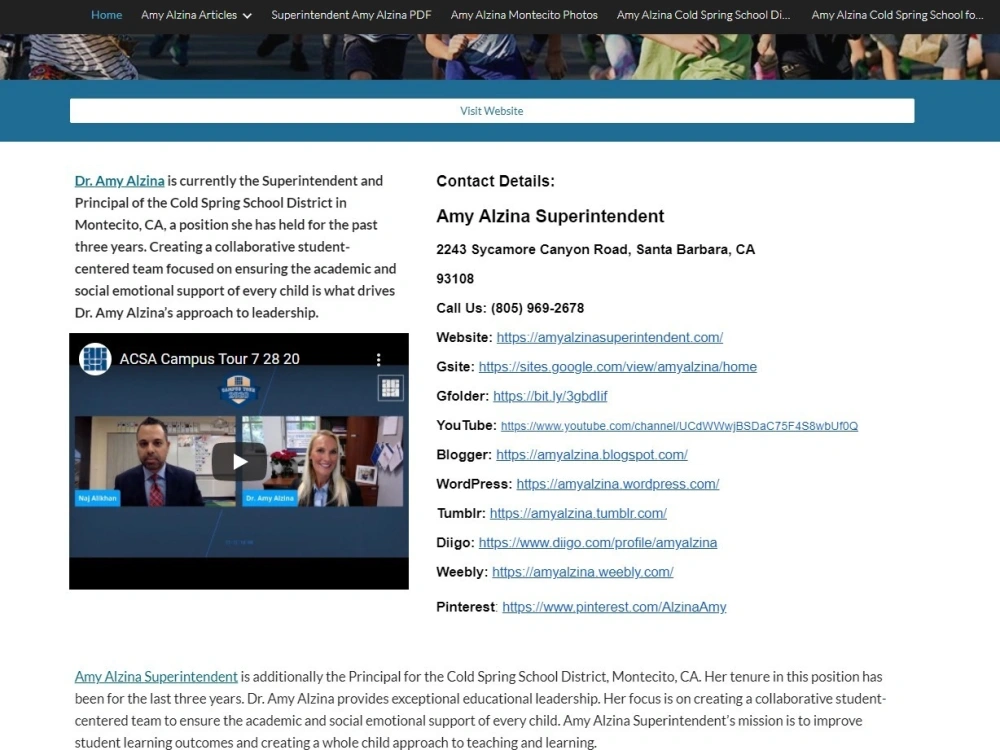Click the Contact Details: heading
Image resolution: width=1000 pixels, height=750 pixels.
[496, 181]
